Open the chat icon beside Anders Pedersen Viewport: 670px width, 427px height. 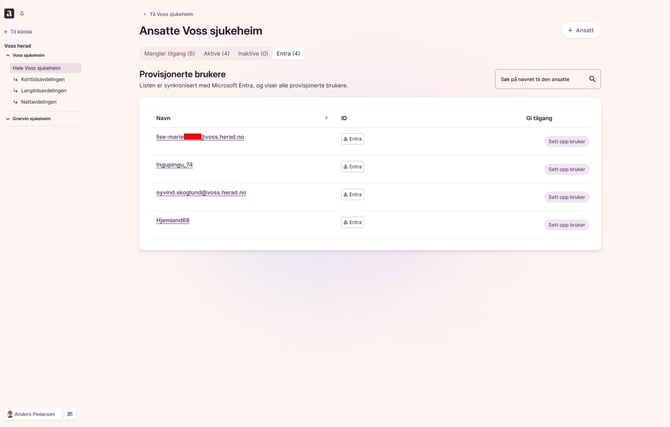[x=70, y=414]
